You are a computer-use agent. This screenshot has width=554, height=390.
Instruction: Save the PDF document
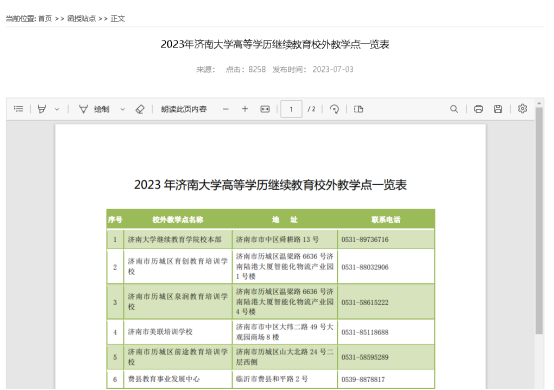click(x=498, y=109)
